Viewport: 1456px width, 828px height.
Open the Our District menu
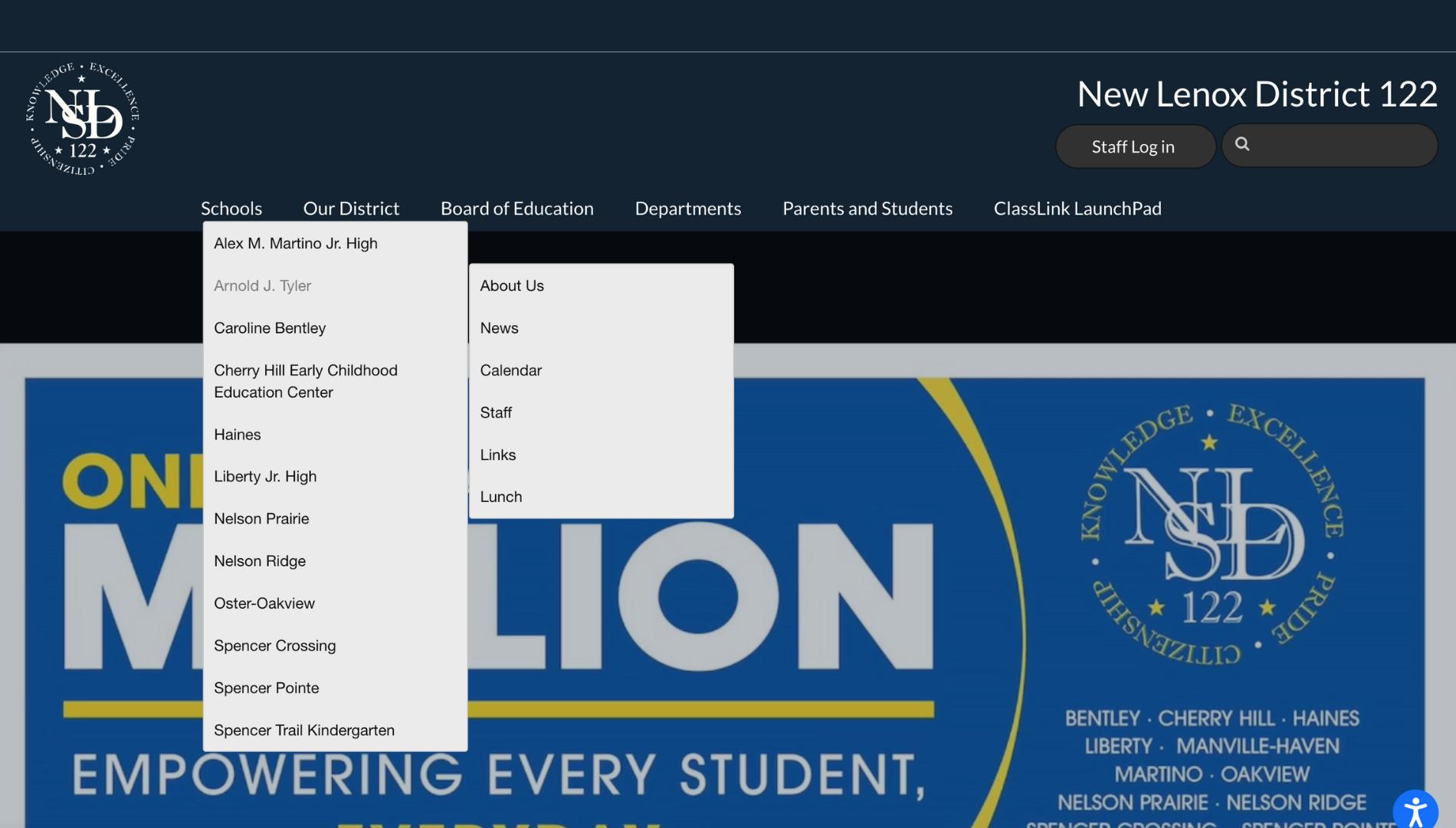point(351,208)
